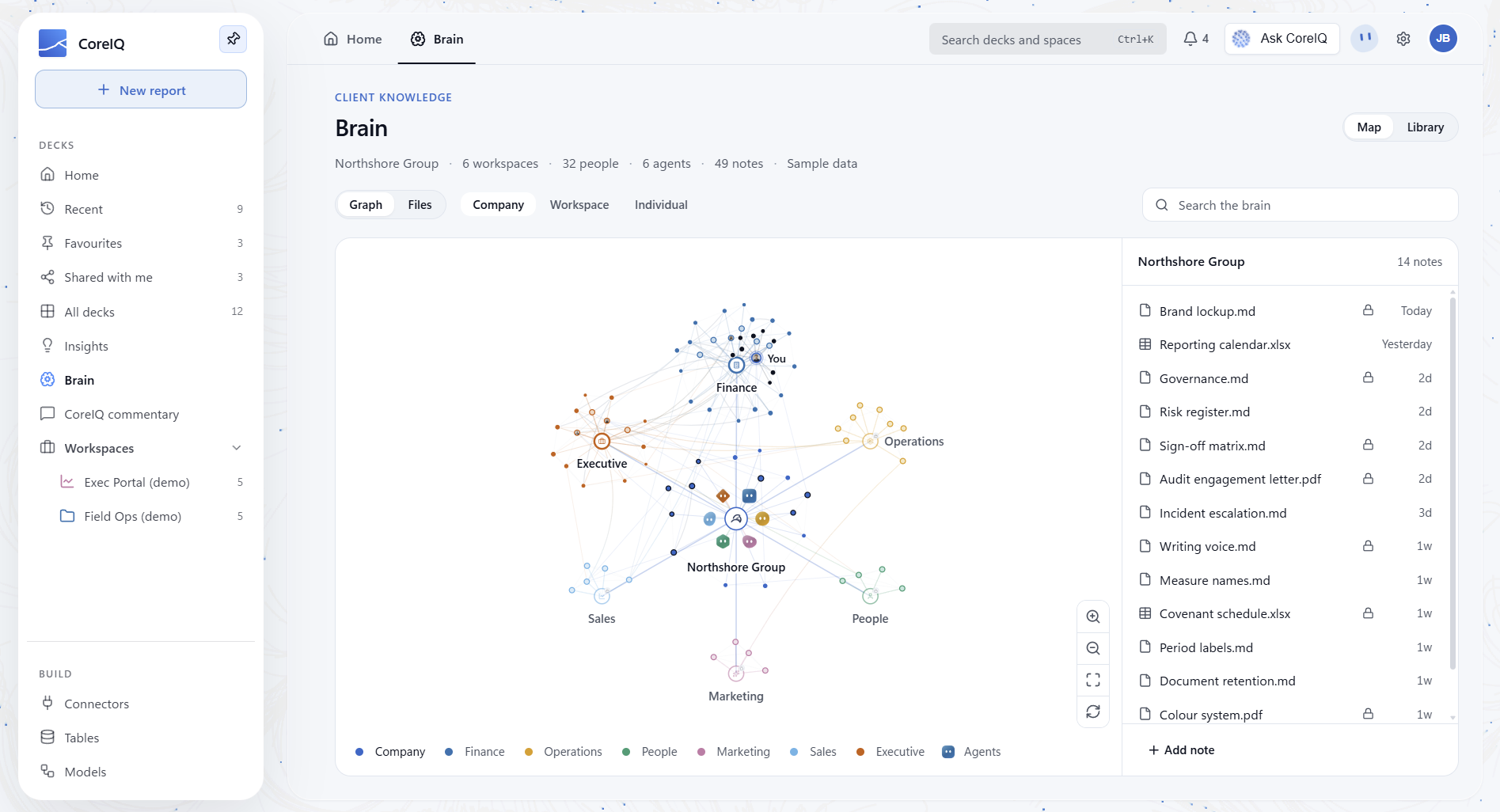Screen dimensions: 1500x812
Task: Select the Marketing node in graph
Action: tap(736, 674)
